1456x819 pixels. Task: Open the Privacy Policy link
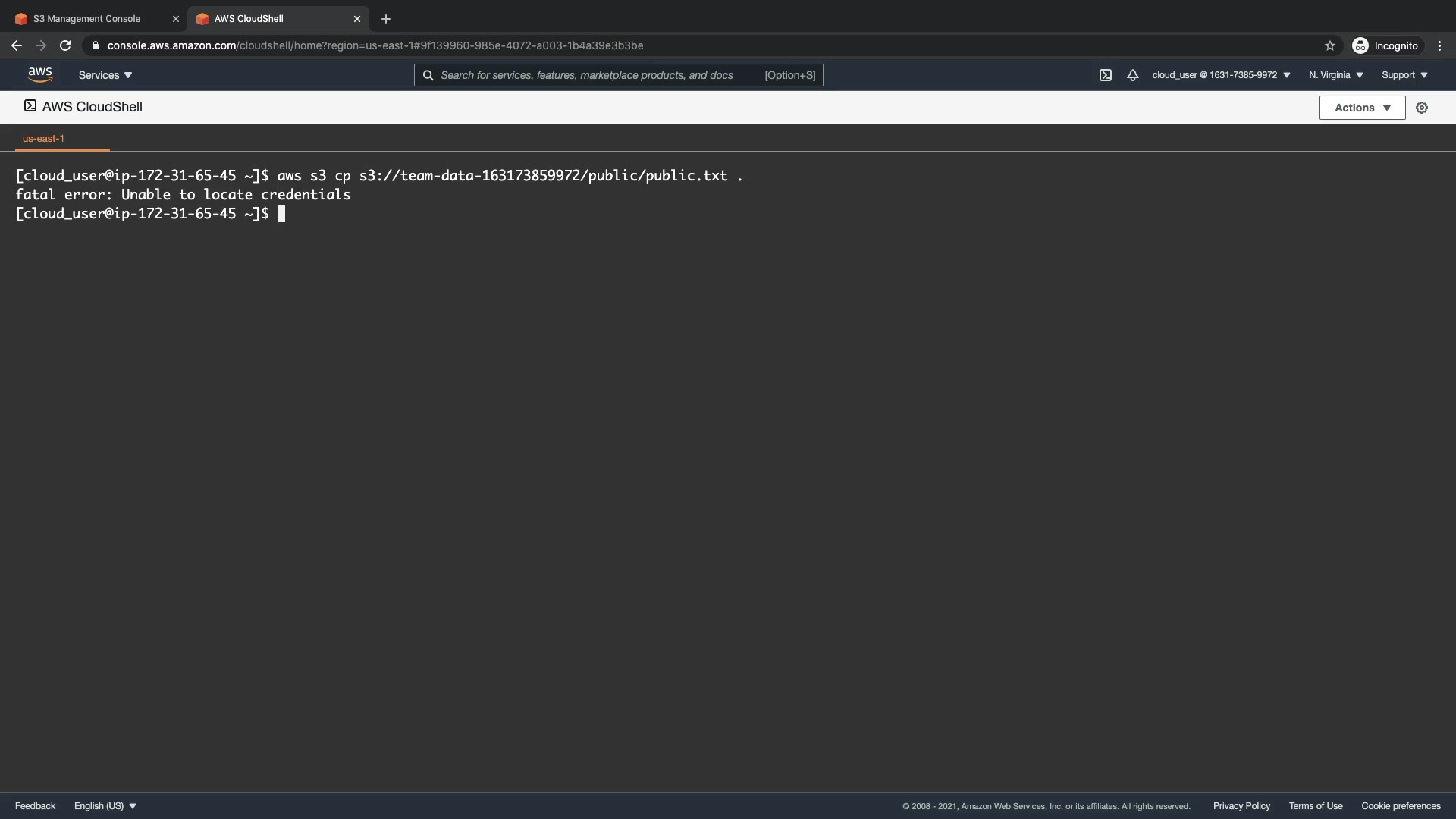[1241, 806]
